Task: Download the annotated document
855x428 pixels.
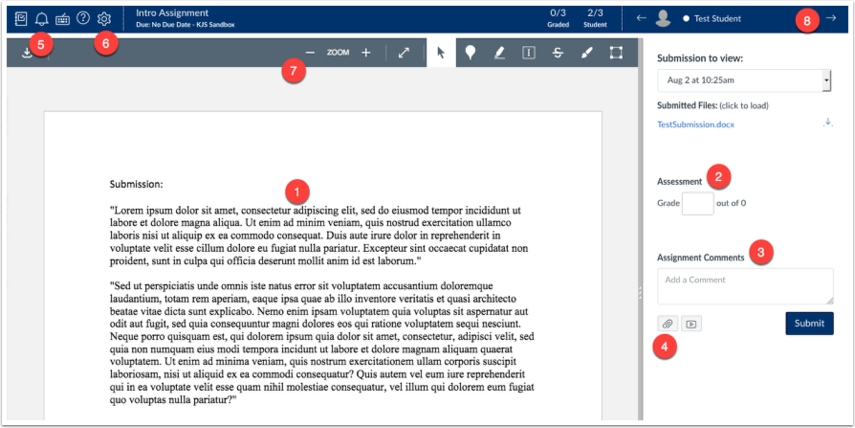Action: (27, 53)
